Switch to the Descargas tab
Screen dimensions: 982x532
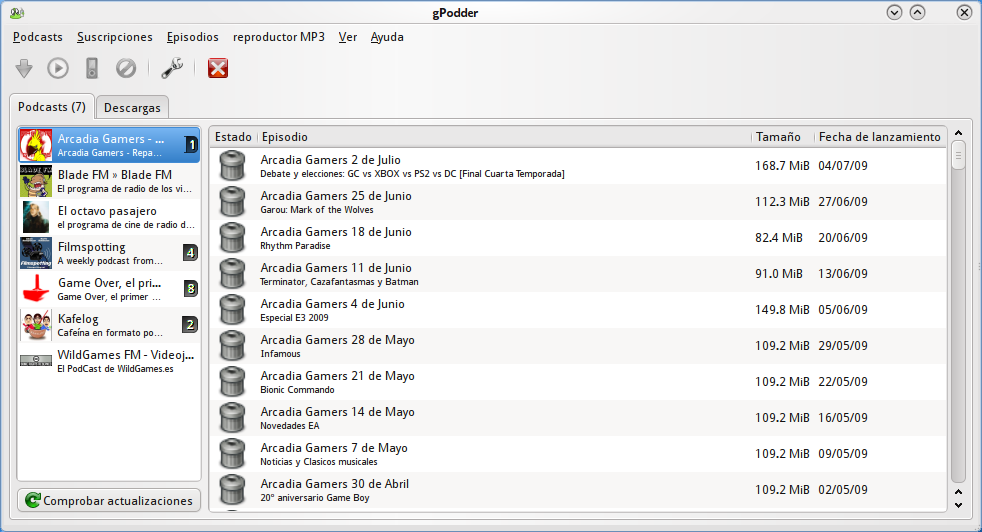[x=132, y=108]
